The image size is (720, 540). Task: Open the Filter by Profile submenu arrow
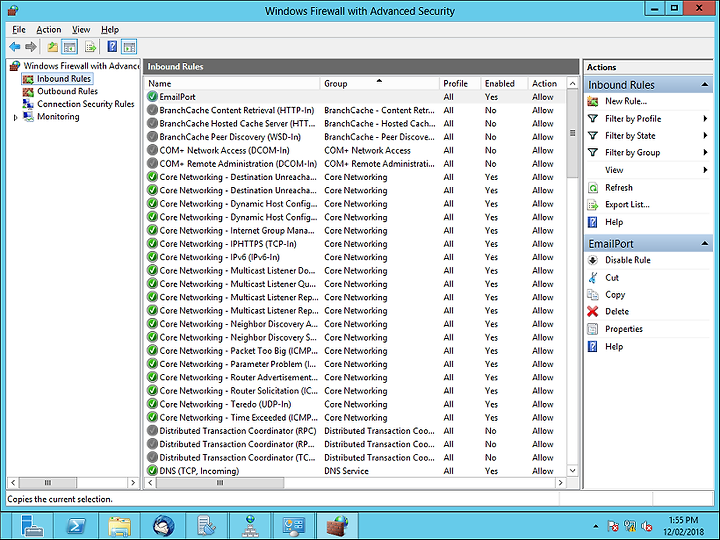(x=705, y=118)
